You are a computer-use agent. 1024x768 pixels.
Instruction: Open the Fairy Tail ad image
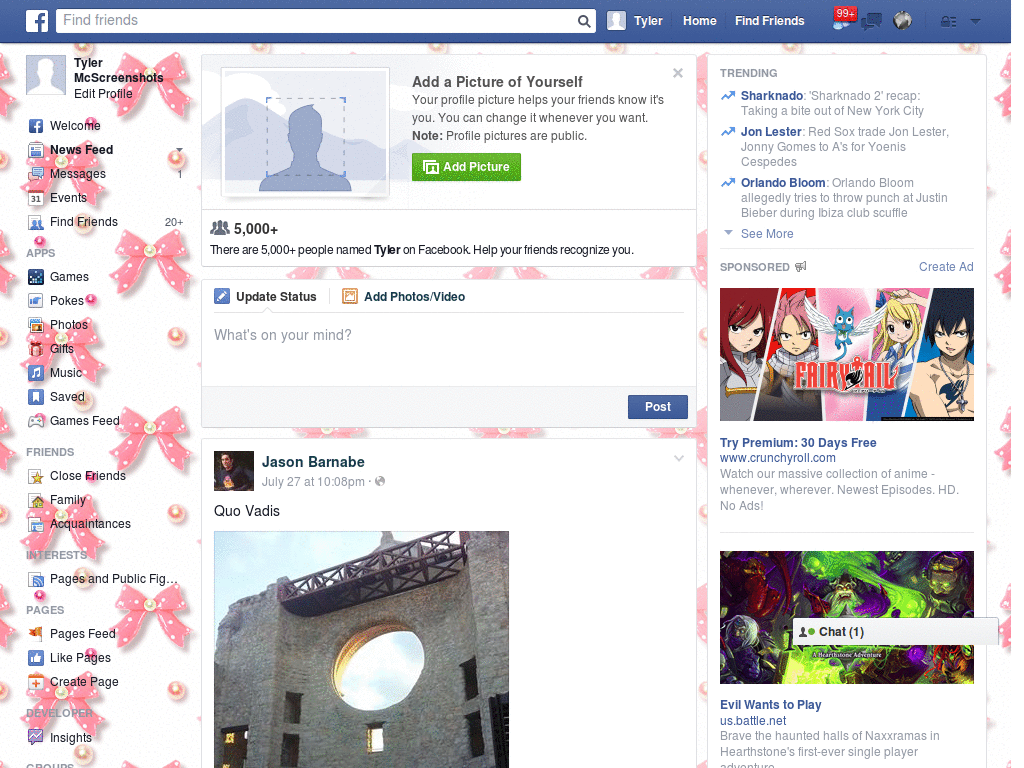[846, 355]
